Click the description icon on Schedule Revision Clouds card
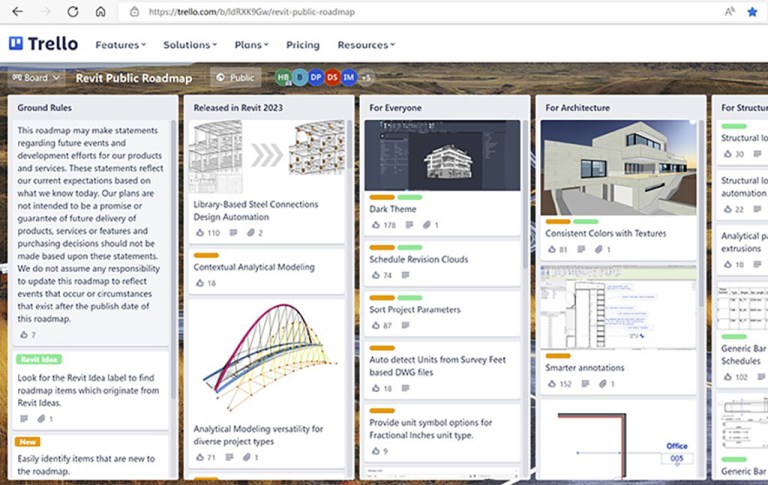768x485 pixels. coord(405,275)
